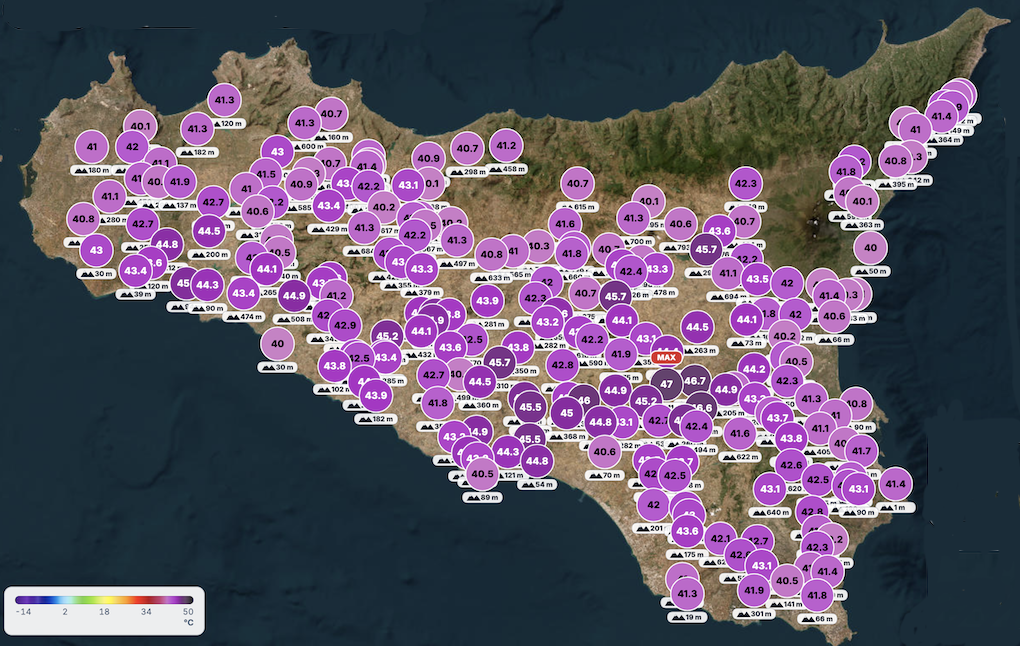Select the 45 marker above 368 m label

[567, 412]
